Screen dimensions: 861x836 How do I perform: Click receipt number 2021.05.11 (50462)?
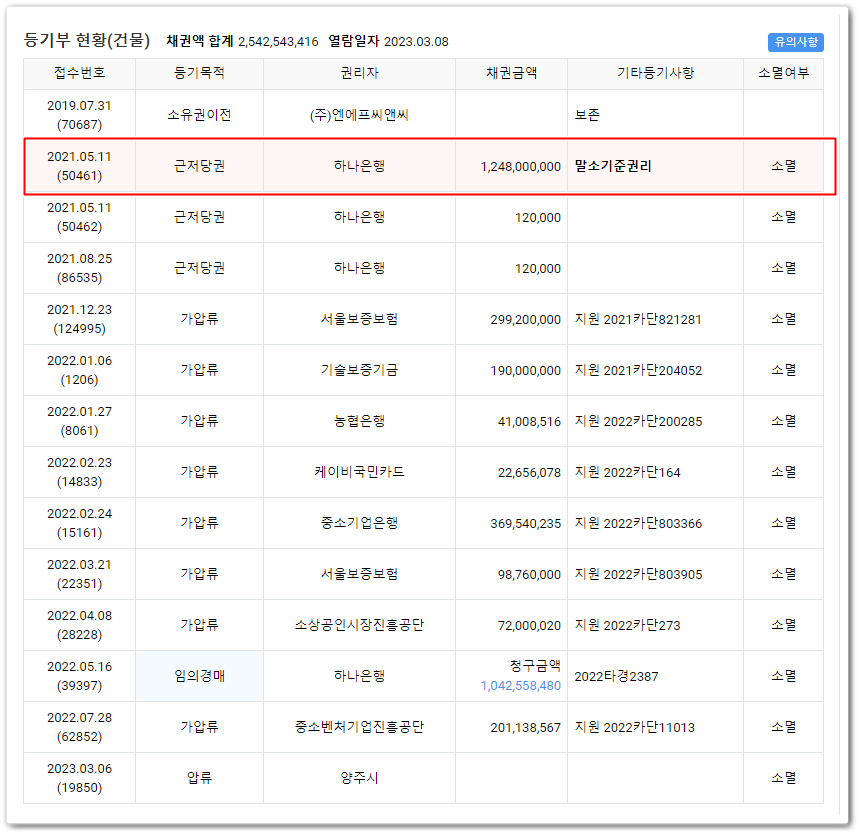tap(80, 217)
